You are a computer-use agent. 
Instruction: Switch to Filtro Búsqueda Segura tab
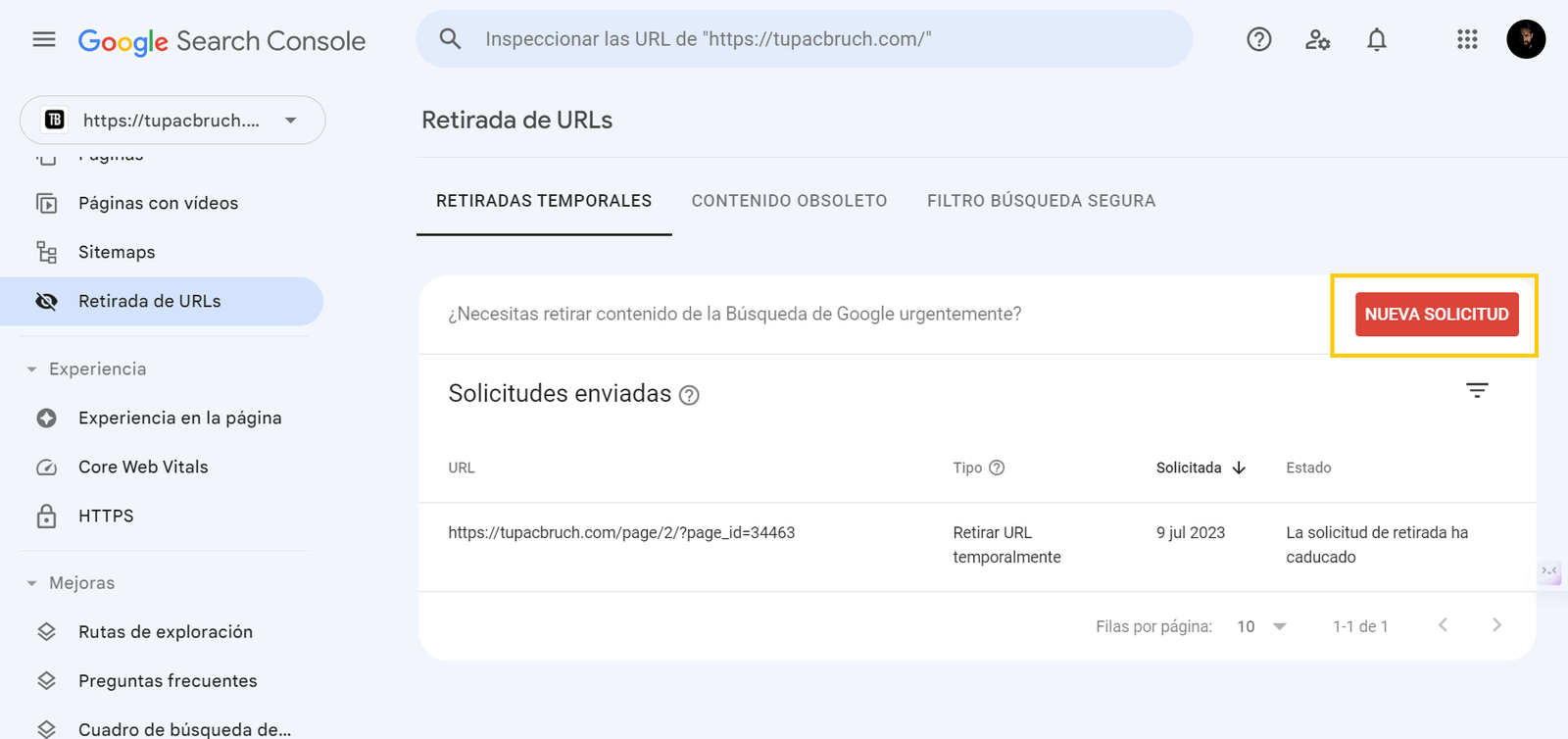click(x=1041, y=201)
